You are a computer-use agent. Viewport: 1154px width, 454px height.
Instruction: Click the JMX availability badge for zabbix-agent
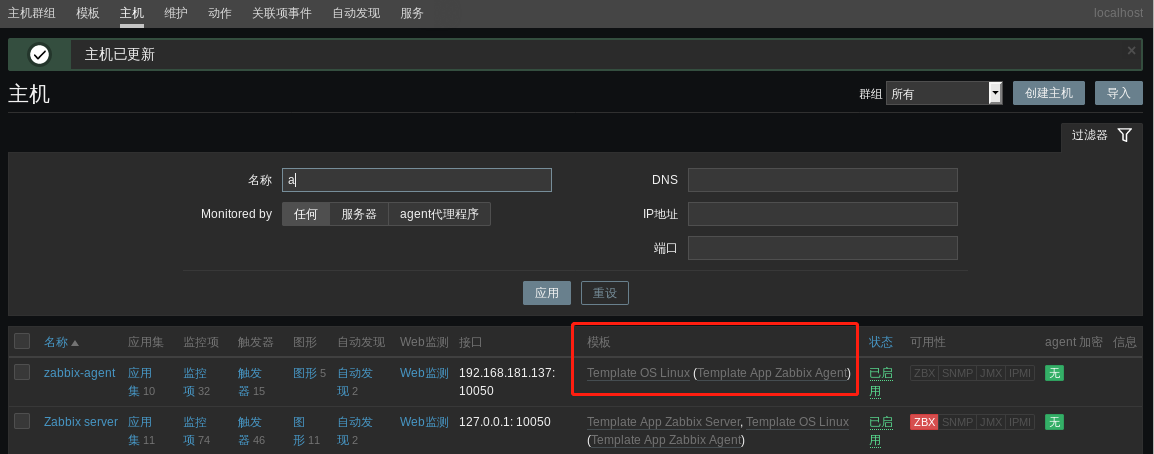click(991, 373)
